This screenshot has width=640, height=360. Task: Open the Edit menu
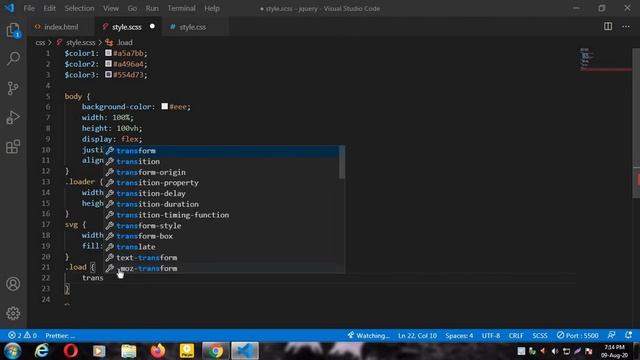point(49,8)
